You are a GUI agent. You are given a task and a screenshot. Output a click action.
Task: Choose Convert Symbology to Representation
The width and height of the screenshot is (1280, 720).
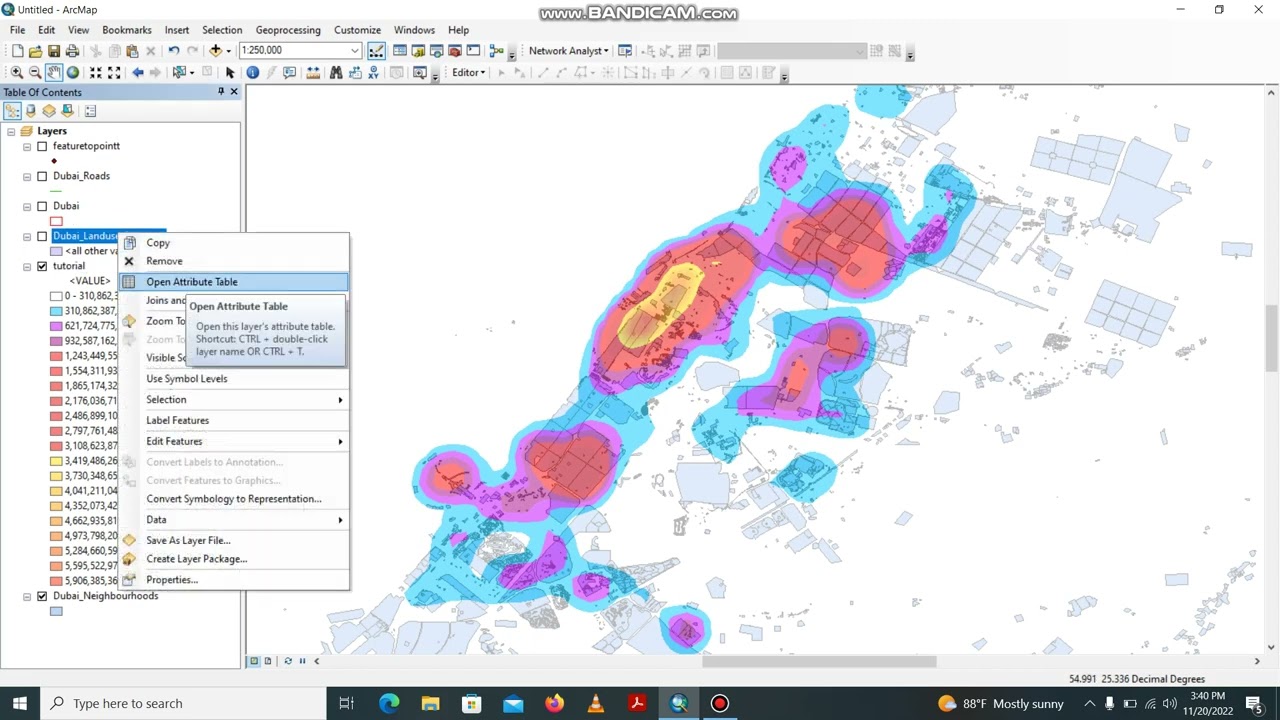click(x=234, y=499)
